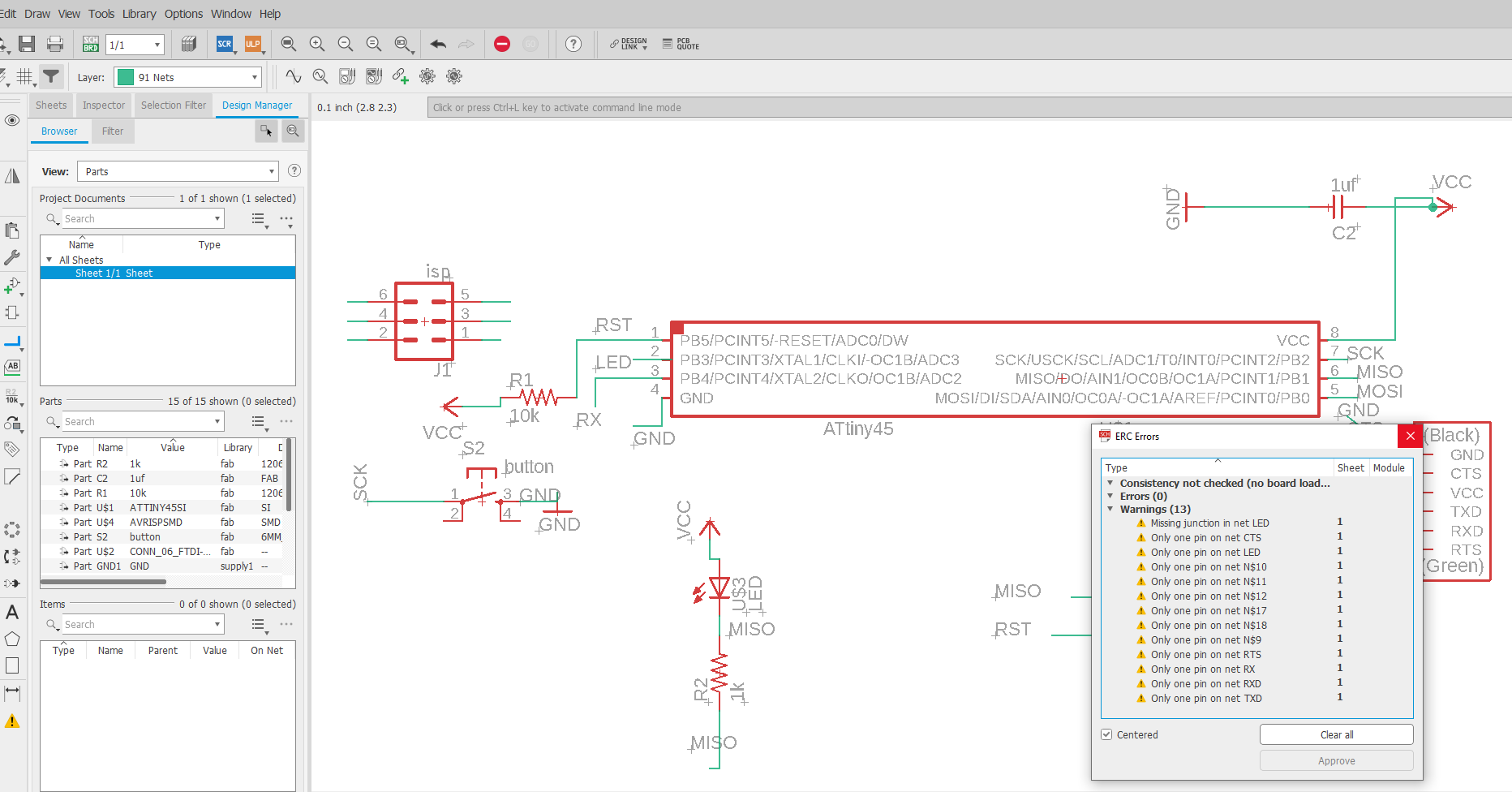Screen dimensions: 1512x792
Task: Switch to board with SCH/BRD icon
Action: pyautogui.click(x=90, y=44)
